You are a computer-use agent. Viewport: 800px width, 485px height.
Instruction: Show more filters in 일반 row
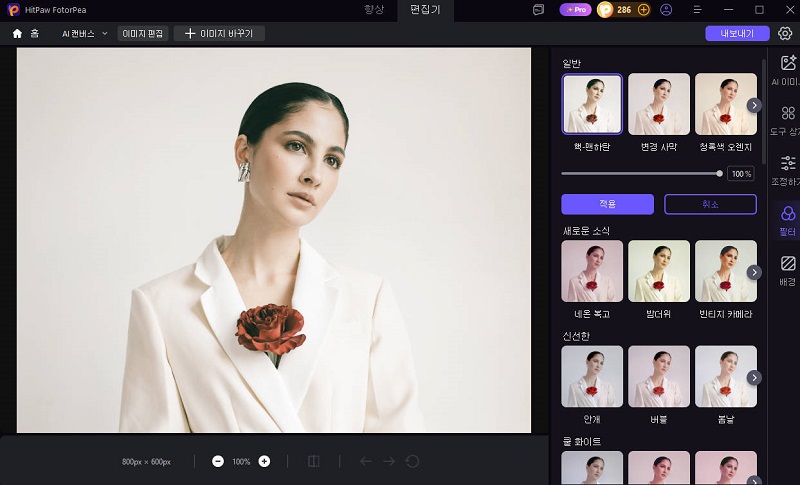point(754,105)
